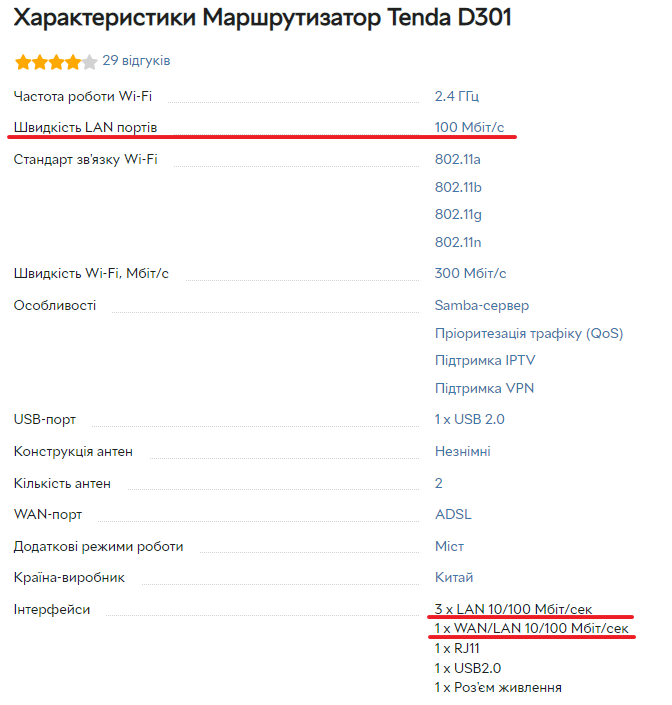Open the ADSL WAN-port link

(x=453, y=514)
